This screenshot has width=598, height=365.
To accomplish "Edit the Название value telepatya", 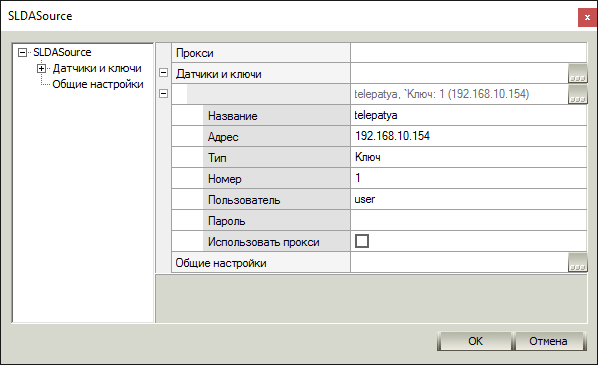I will click(x=468, y=115).
